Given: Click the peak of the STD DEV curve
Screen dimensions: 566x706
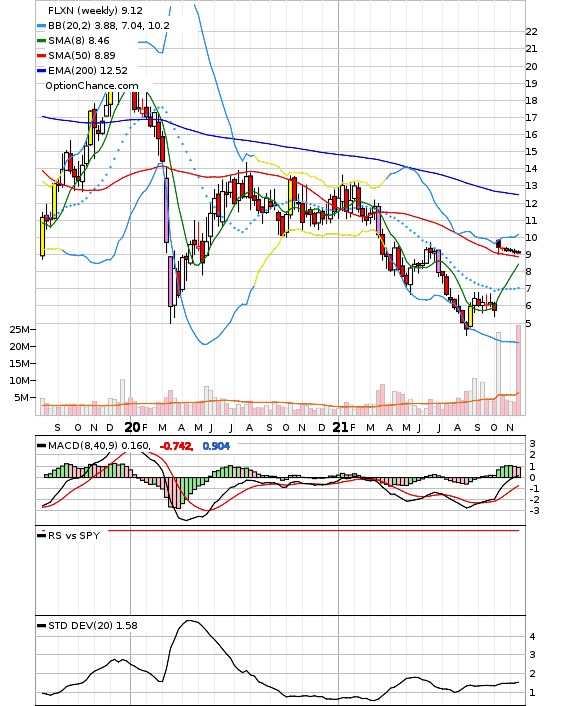Looking at the screenshot, I should [x=189, y=621].
